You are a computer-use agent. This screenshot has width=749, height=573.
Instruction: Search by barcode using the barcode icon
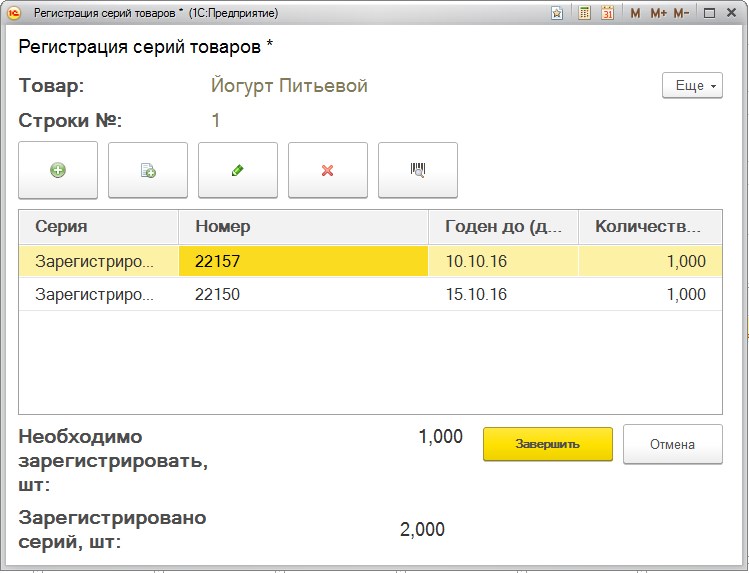click(418, 170)
